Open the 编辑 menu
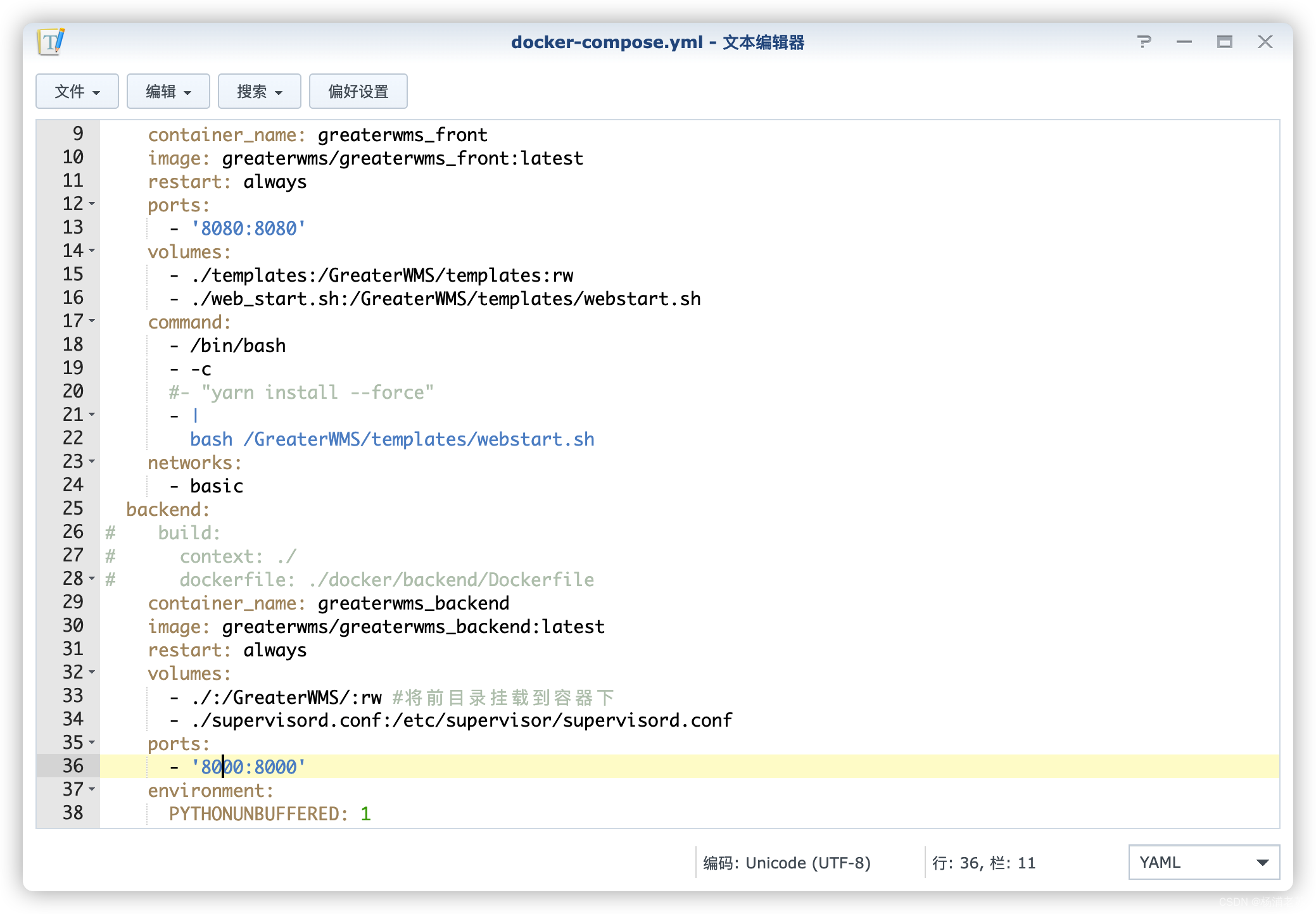 [168, 91]
